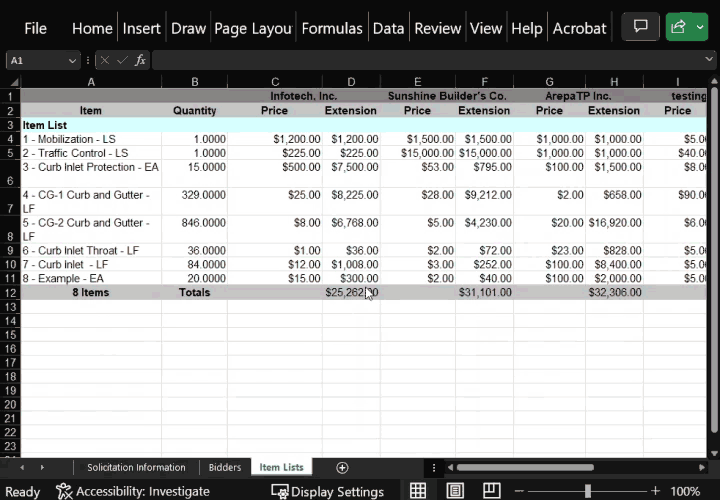
Task: Open the Draw ribbon tab
Action: (188, 28)
